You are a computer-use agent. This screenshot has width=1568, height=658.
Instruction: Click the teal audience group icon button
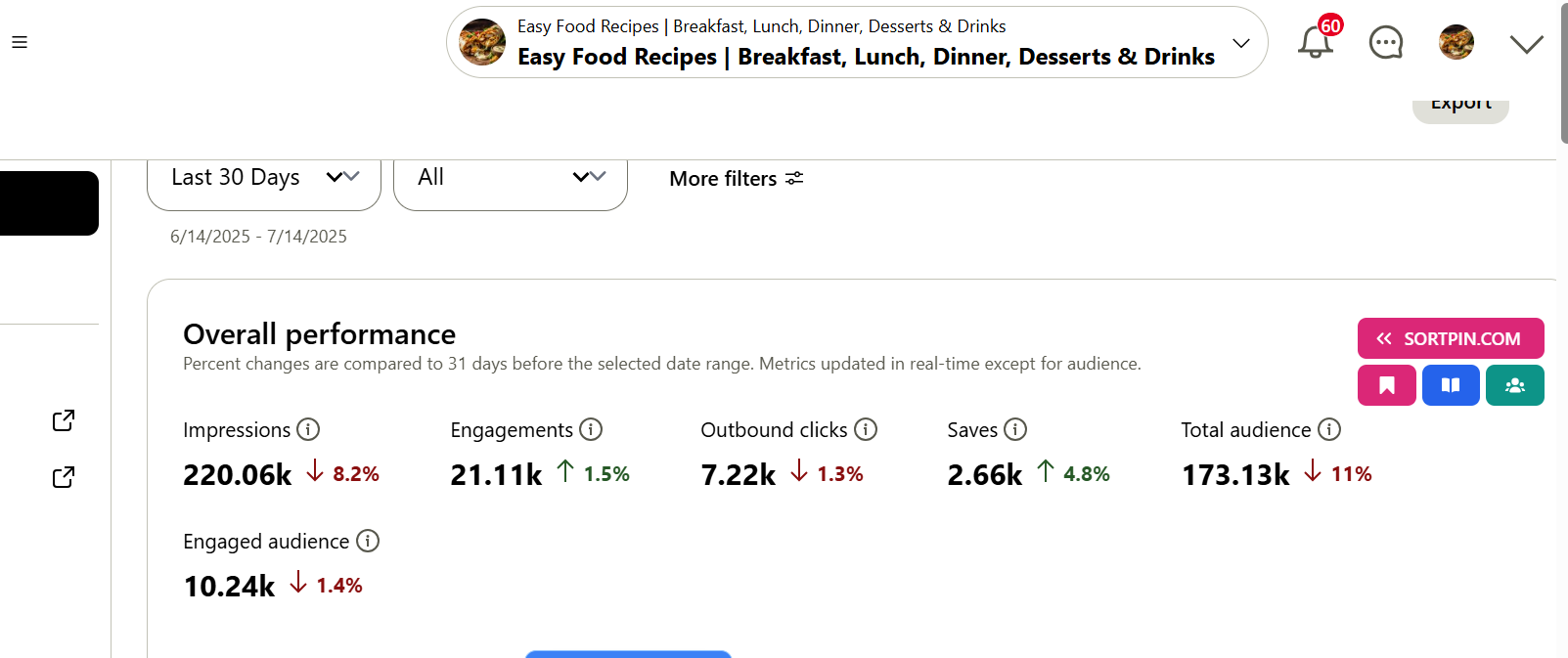(1515, 385)
